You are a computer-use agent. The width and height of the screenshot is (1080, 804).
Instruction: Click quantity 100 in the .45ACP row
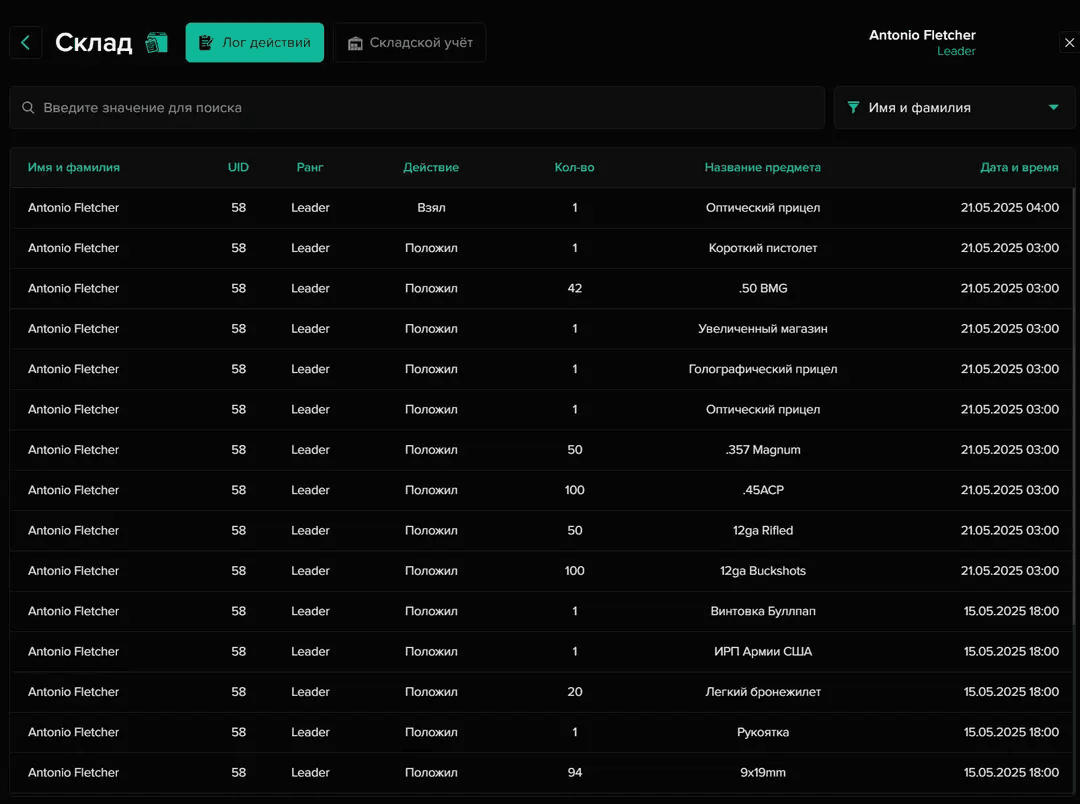(x=574, y=490)
